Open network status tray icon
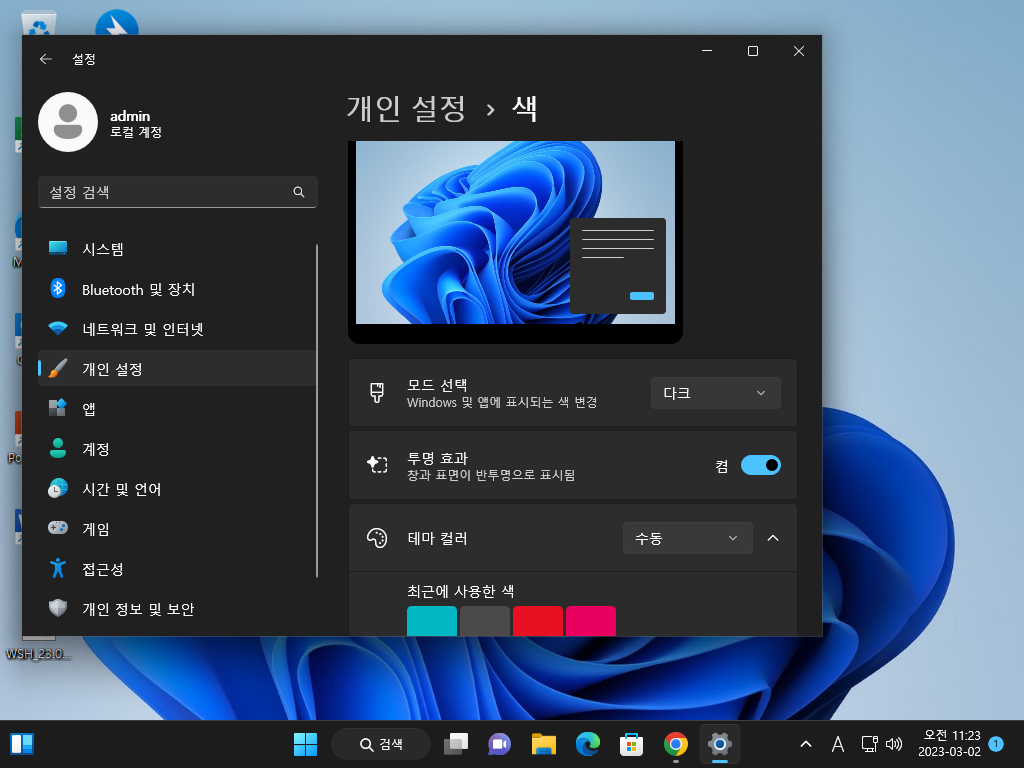The height and width of the screenshot is (768, 1024). (870, 744)
